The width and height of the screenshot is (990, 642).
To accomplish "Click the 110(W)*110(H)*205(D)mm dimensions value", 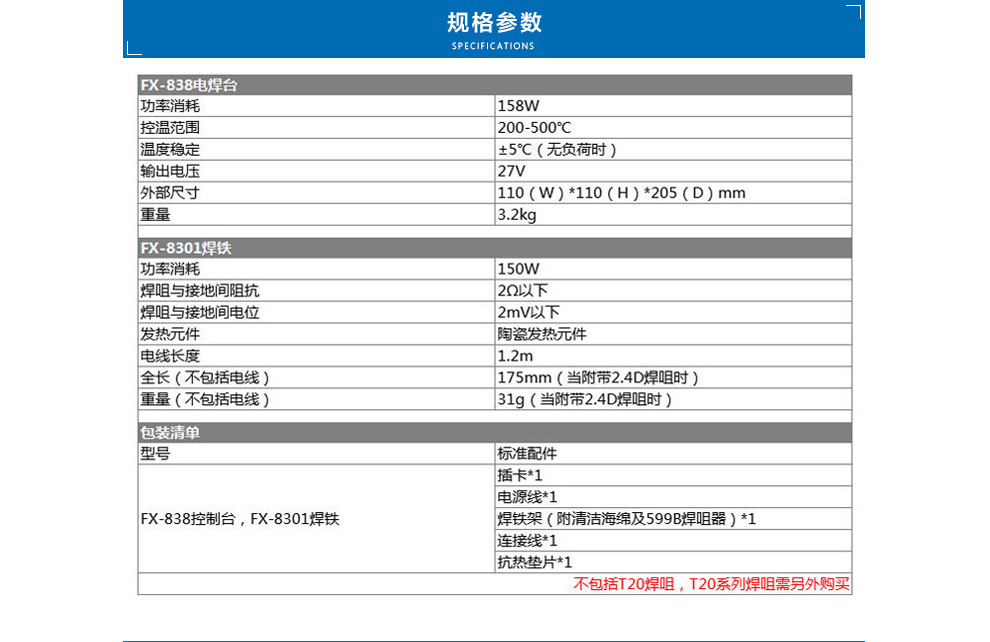I will click(x=621, y=193).
